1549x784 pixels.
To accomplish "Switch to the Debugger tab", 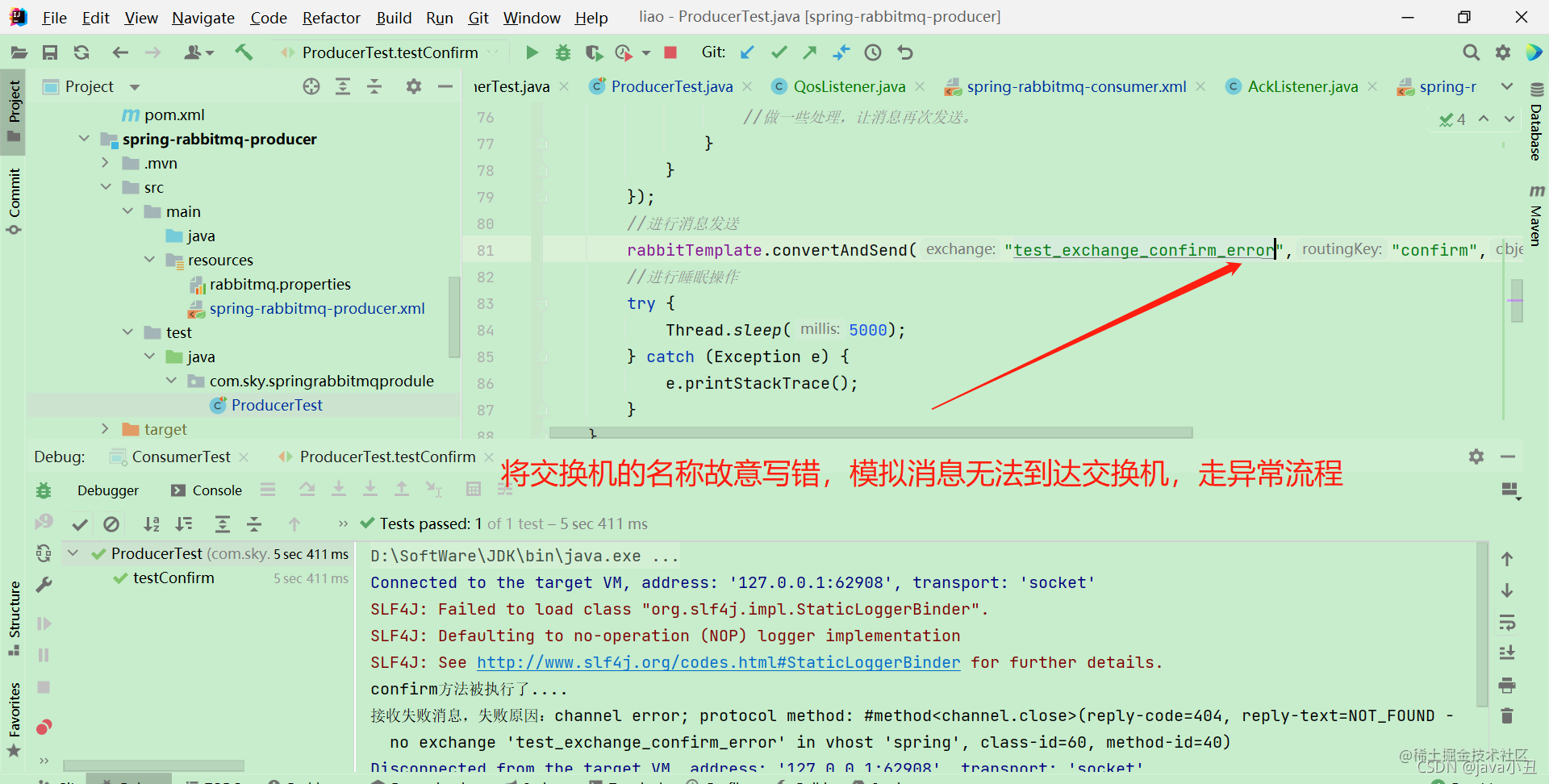I will pyautogui.click(x=108, y=490).
